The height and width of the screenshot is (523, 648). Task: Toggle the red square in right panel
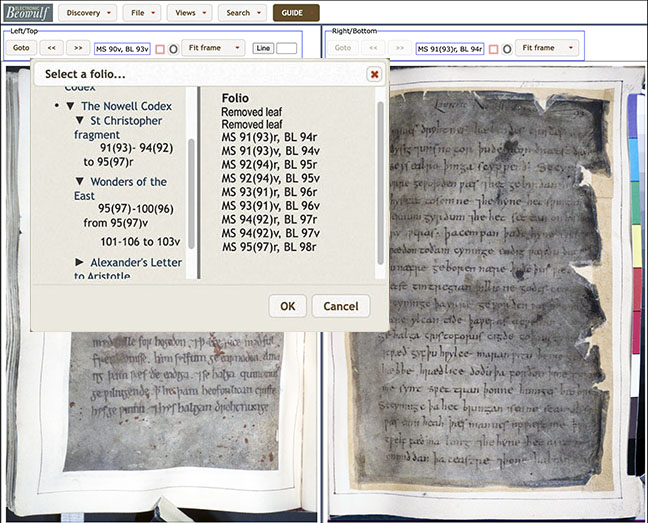tap(493, 49)
